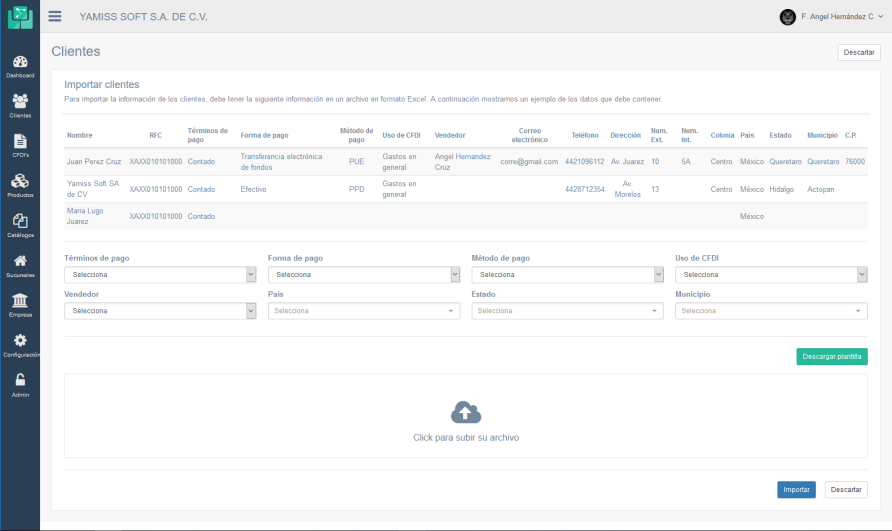Open Configuración gear icon
Image resolution: width=892 pixels, height=531 pixels.
[20, 341]
